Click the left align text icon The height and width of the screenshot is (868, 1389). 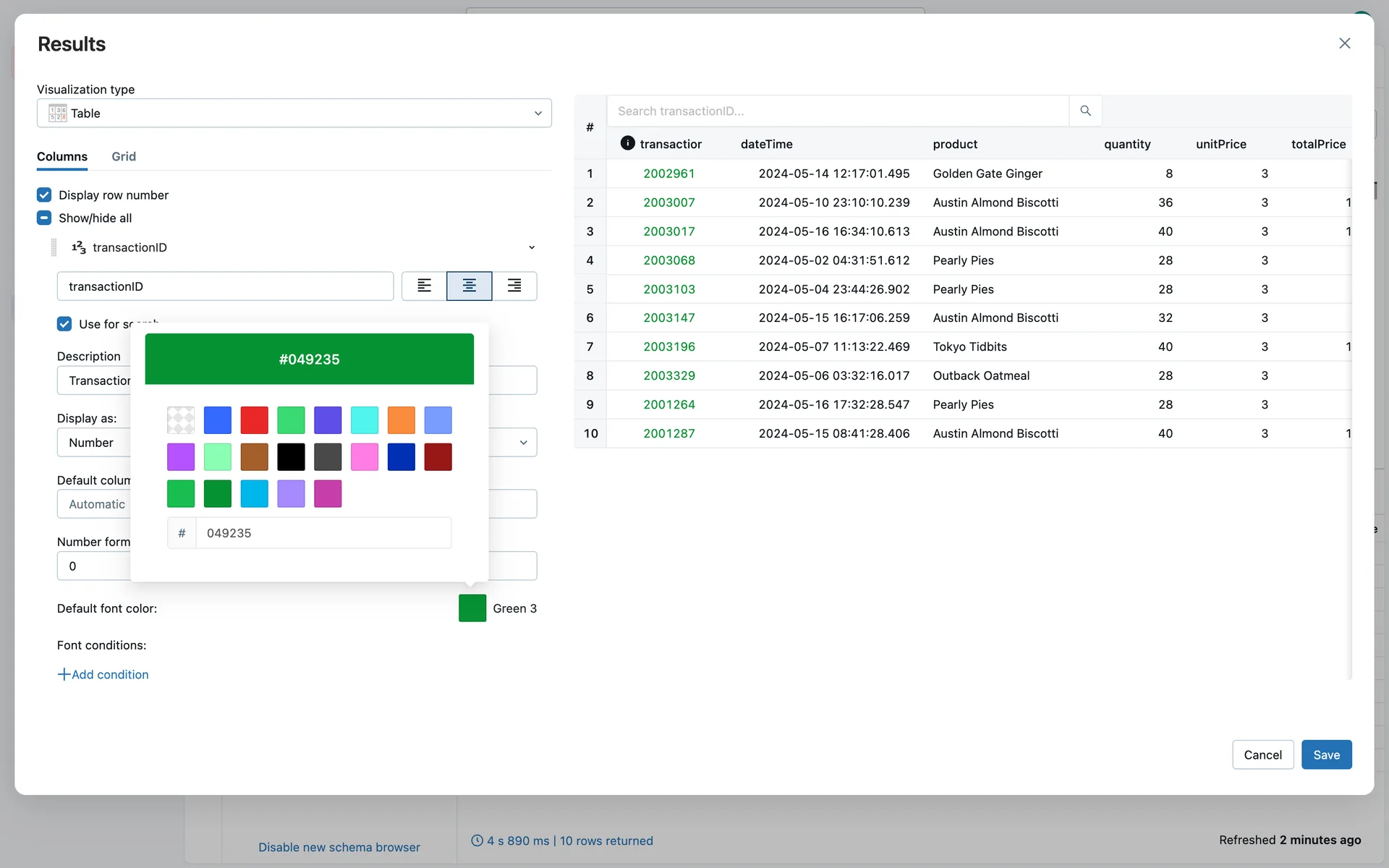pos(425,286)
